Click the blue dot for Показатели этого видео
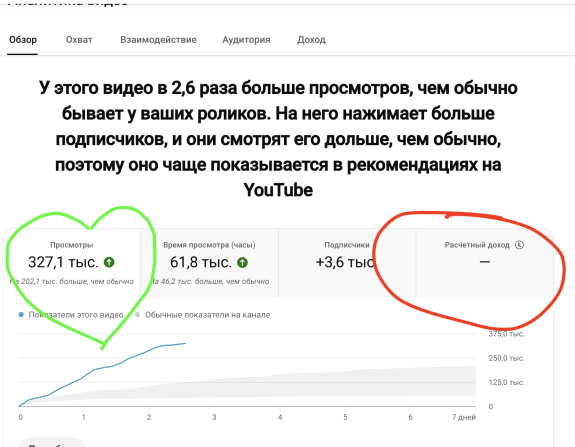The height and width of the screenshot is (447, 575). (x=21, y=315)
